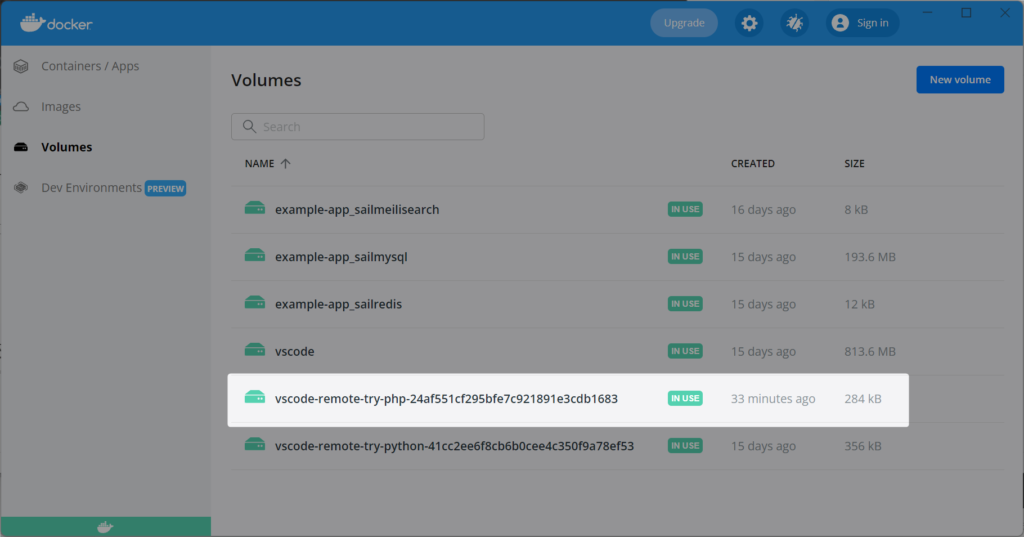Screen dimensions: 1024x537
Task: Click the Volumes drive icon in sidebar
Action: pyautogui.click(x=21, y=147)
